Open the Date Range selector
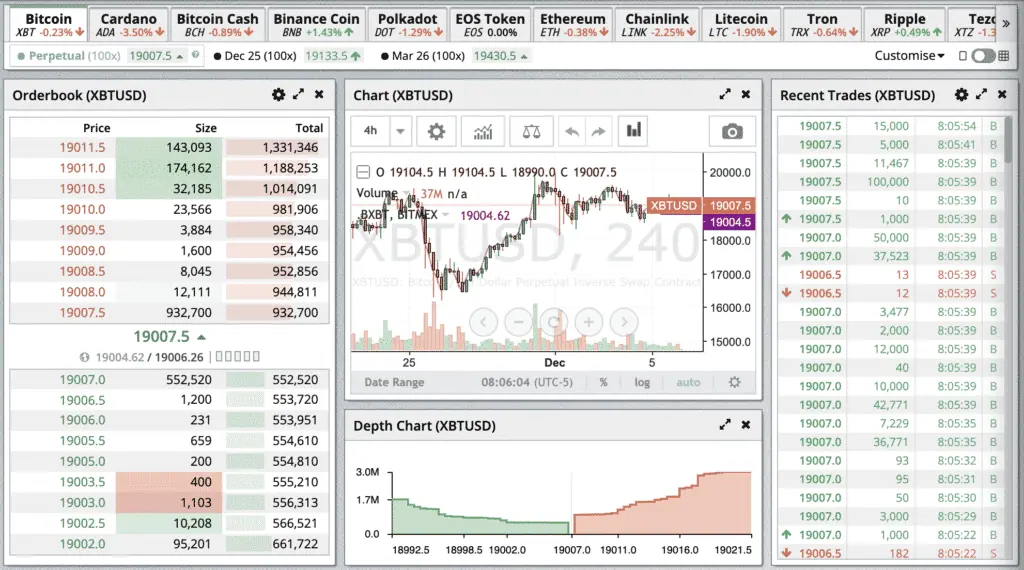The width and height of the screenshot is (1024, 570). 394,382
